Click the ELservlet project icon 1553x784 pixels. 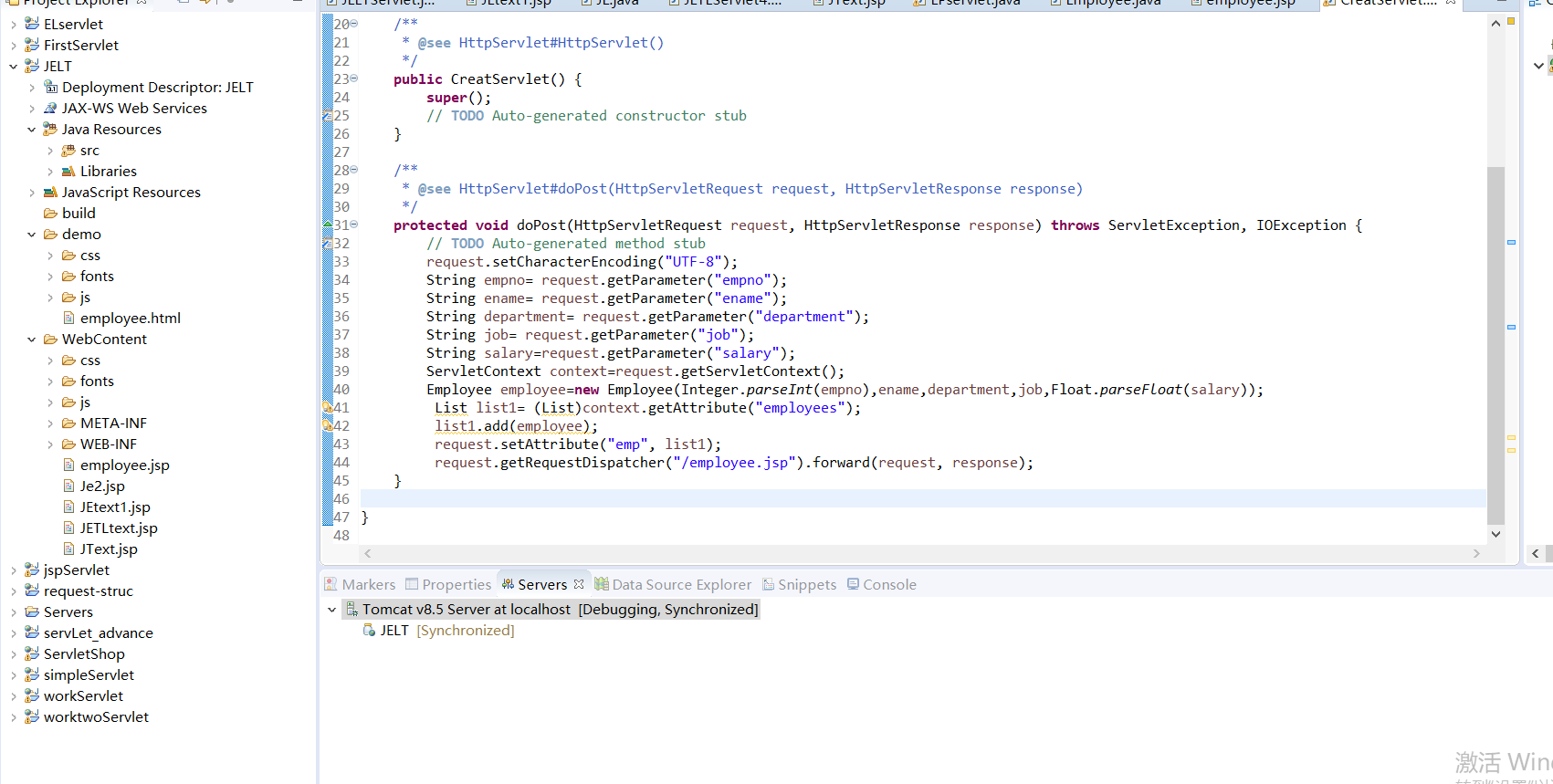pos(32,24)
